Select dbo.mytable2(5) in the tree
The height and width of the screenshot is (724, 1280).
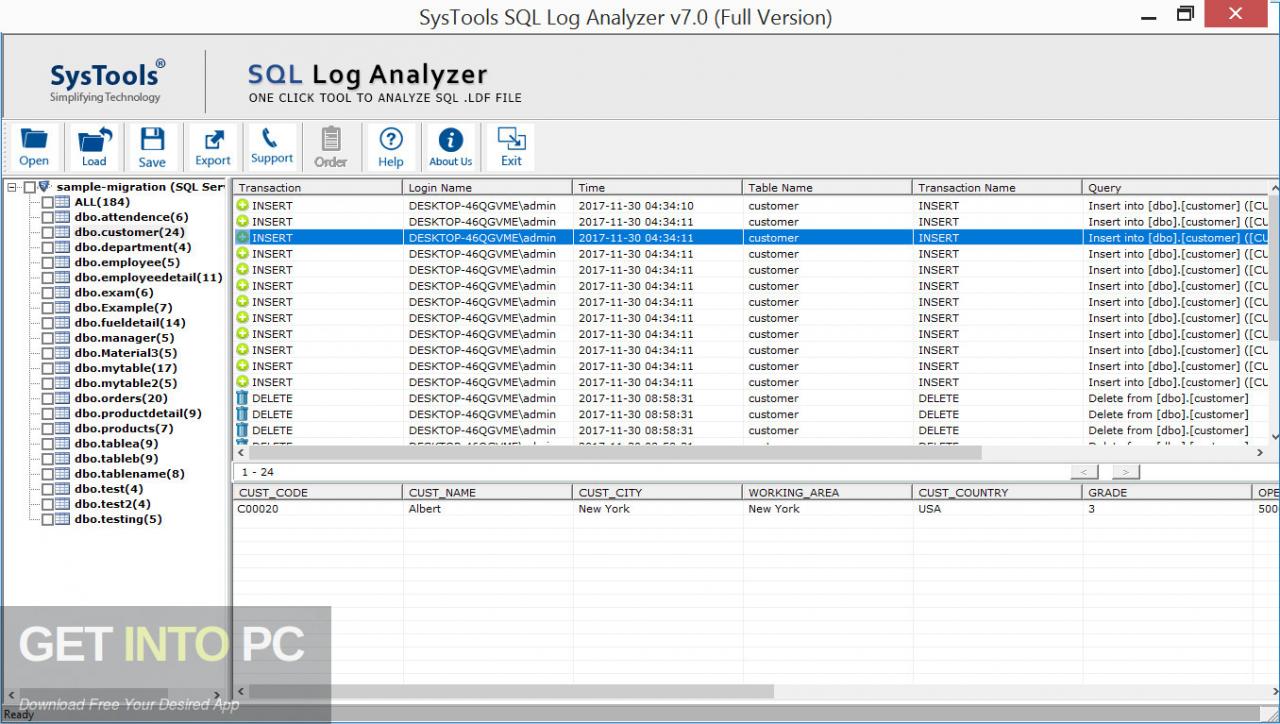click(x=126, y=383)
